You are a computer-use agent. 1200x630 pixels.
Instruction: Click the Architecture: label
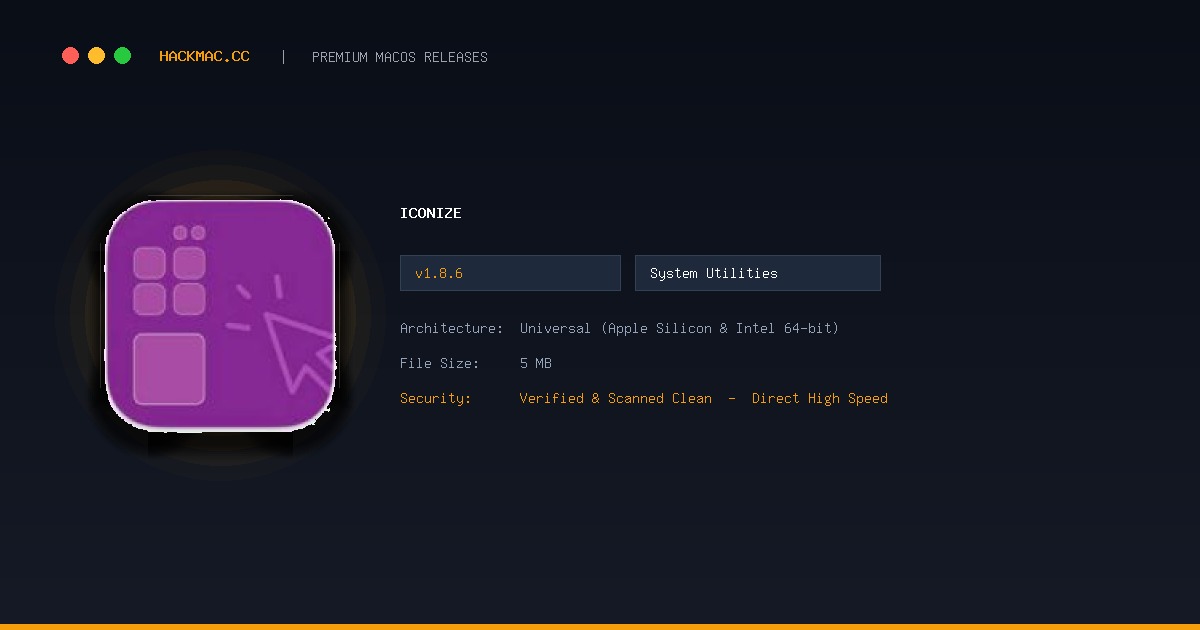452,328
